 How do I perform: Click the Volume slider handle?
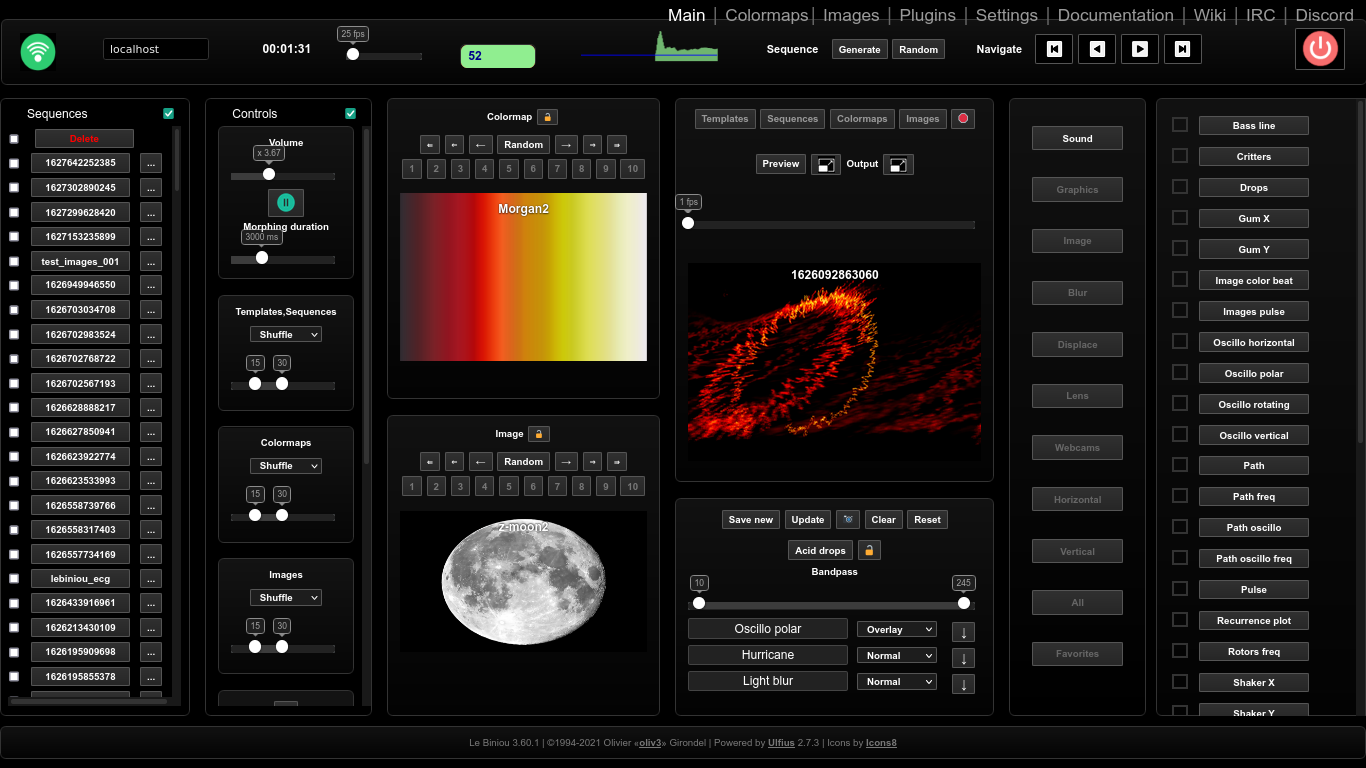pos(269,174)
